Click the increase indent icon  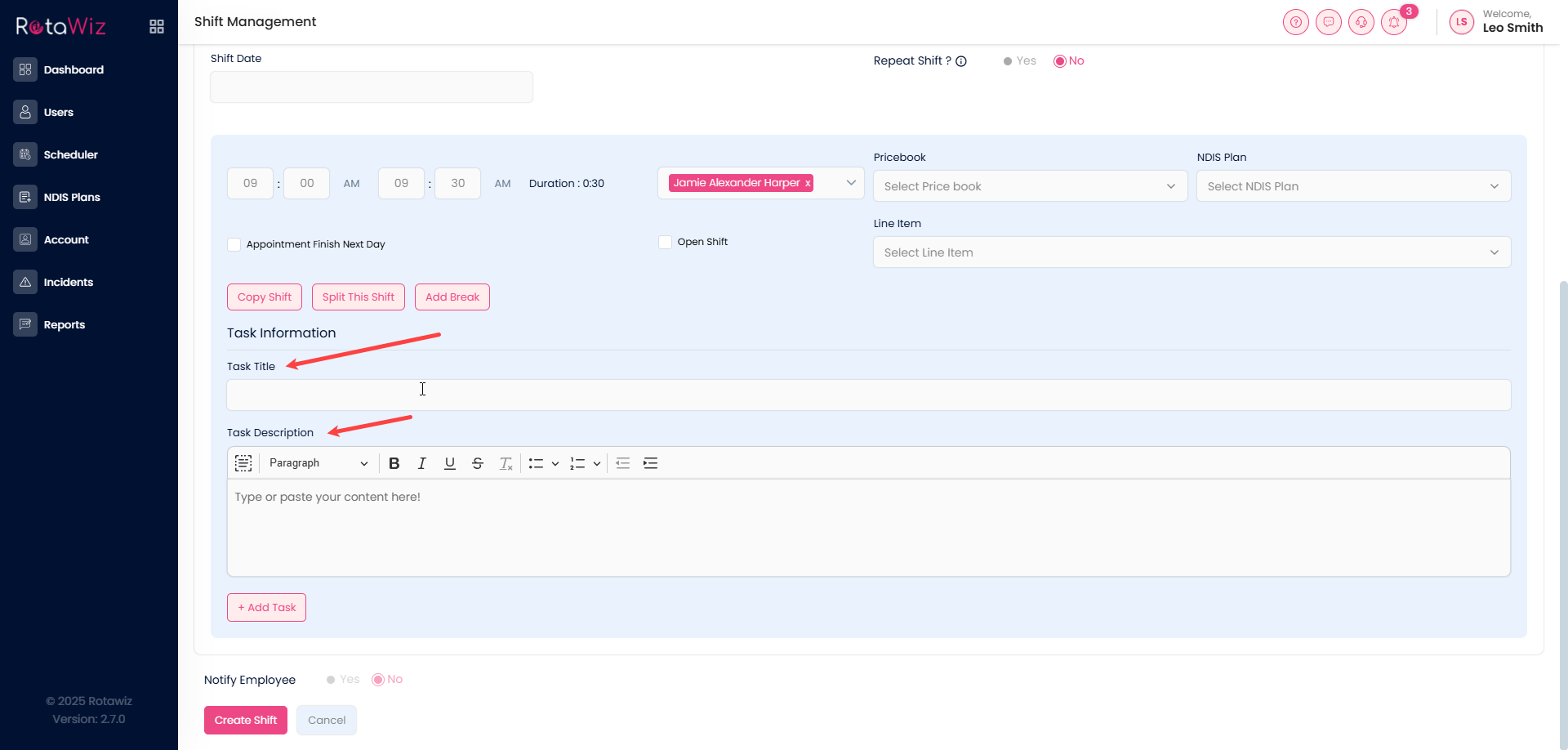pyautogui.click(x=650, y=463)
